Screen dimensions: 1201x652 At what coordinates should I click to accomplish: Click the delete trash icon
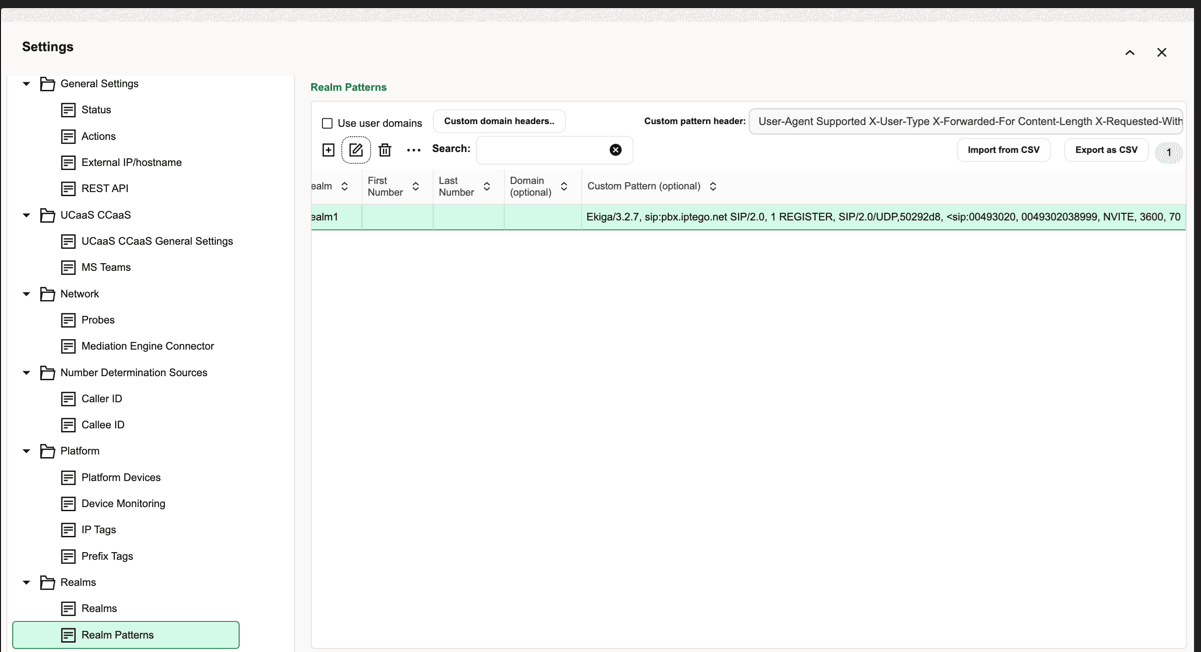click(x=385, y=149)
